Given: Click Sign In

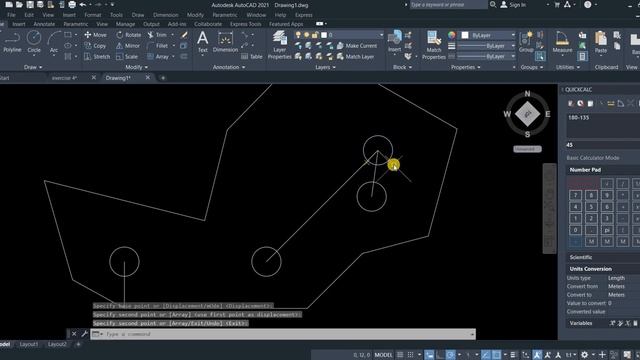Looking at the screenshot, I should pyautogui.click(x=513, y=5).
